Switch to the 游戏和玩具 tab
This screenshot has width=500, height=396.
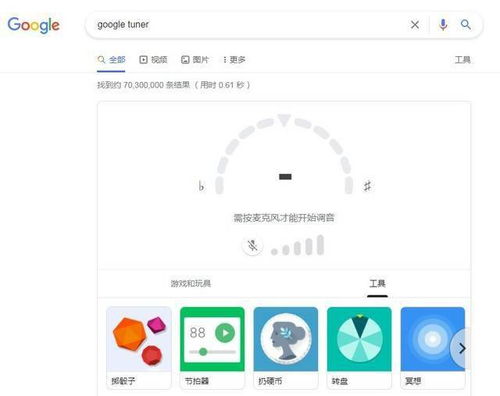coord(191,283)
